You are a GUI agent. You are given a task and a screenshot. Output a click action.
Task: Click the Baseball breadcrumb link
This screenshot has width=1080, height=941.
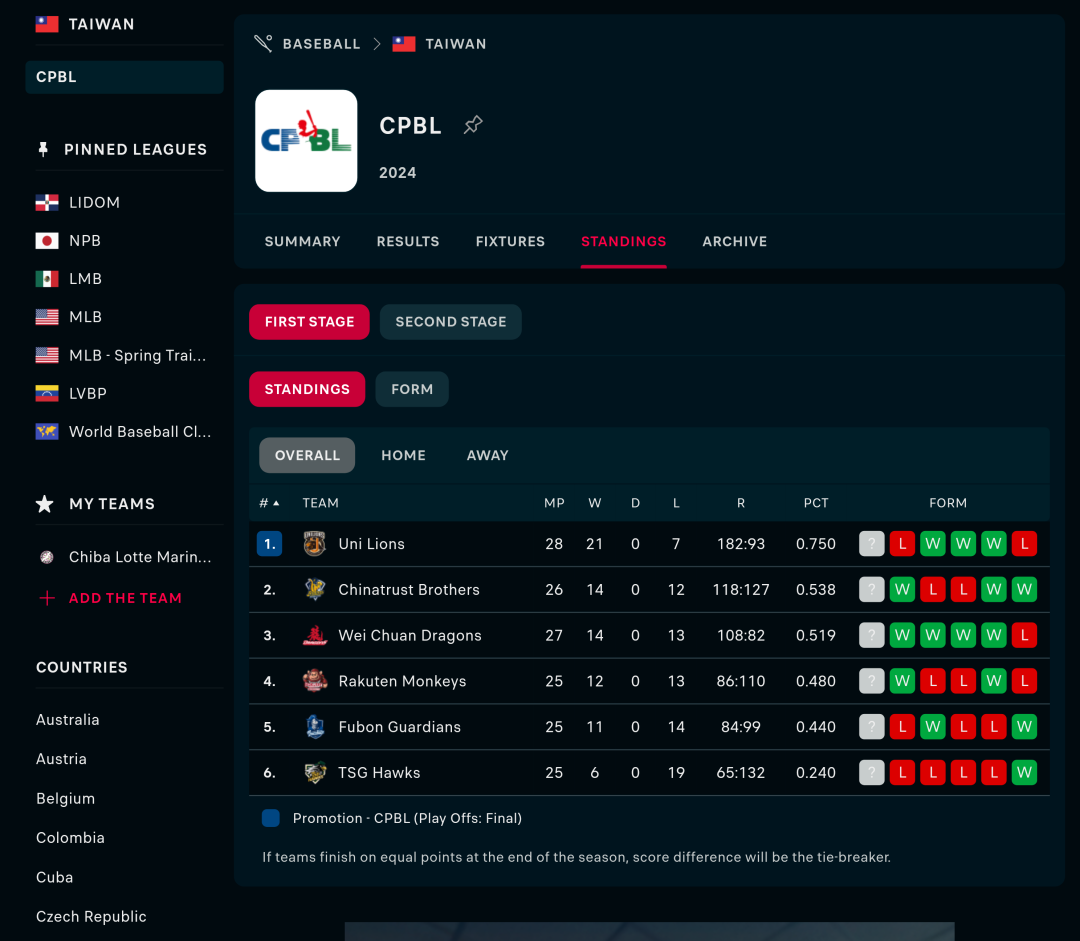322,44
